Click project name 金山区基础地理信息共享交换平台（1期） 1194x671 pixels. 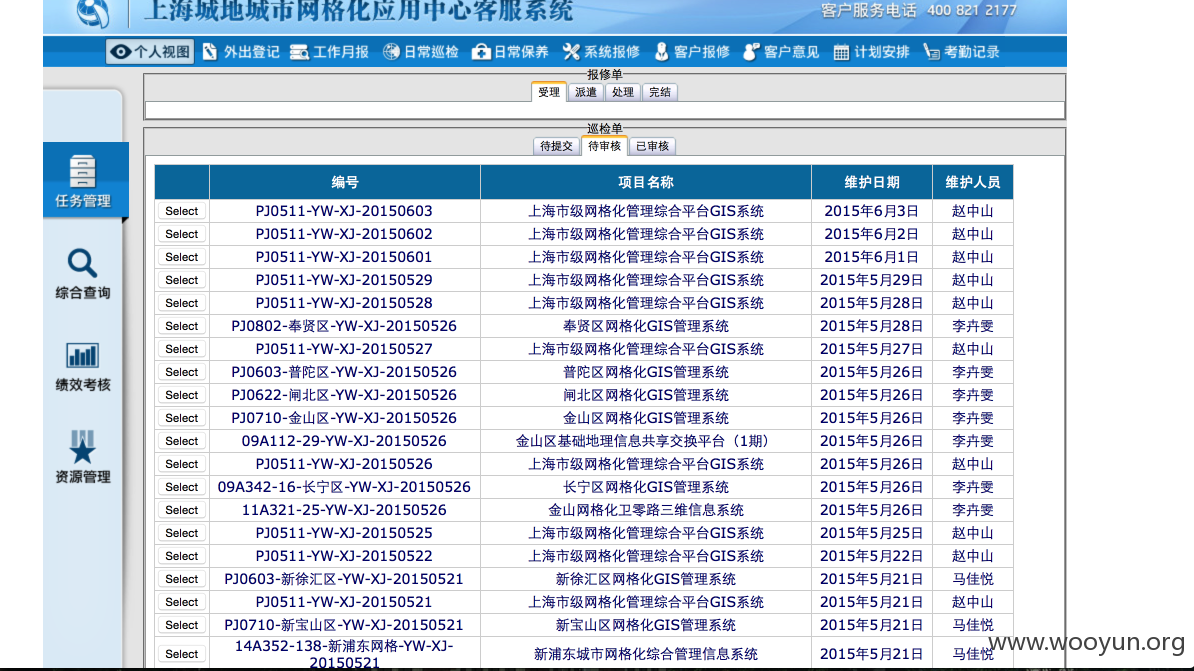click(x=646, y=441)
